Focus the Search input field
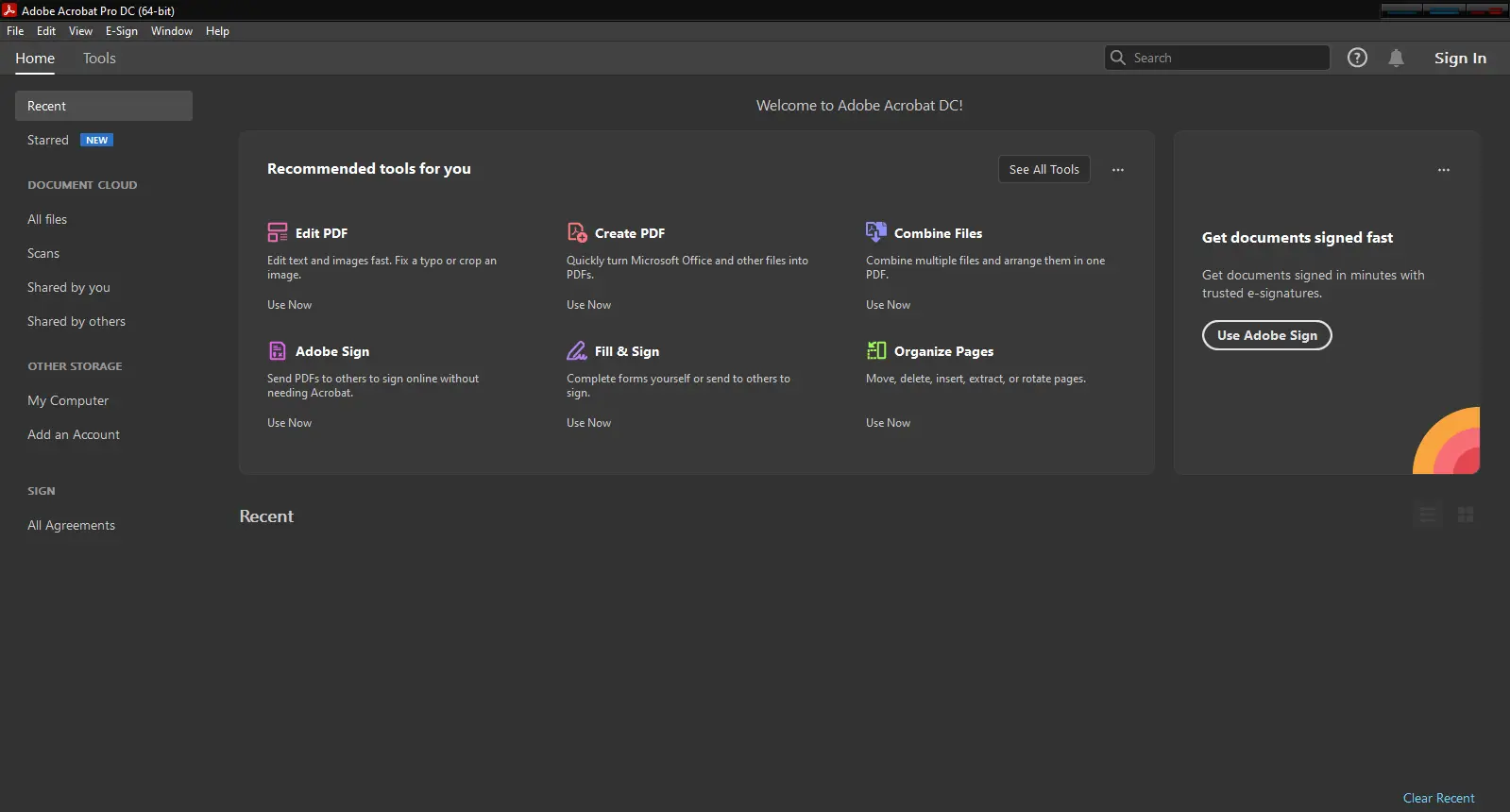This screenshot has height=812, width=1510. tap(1216, 58)
